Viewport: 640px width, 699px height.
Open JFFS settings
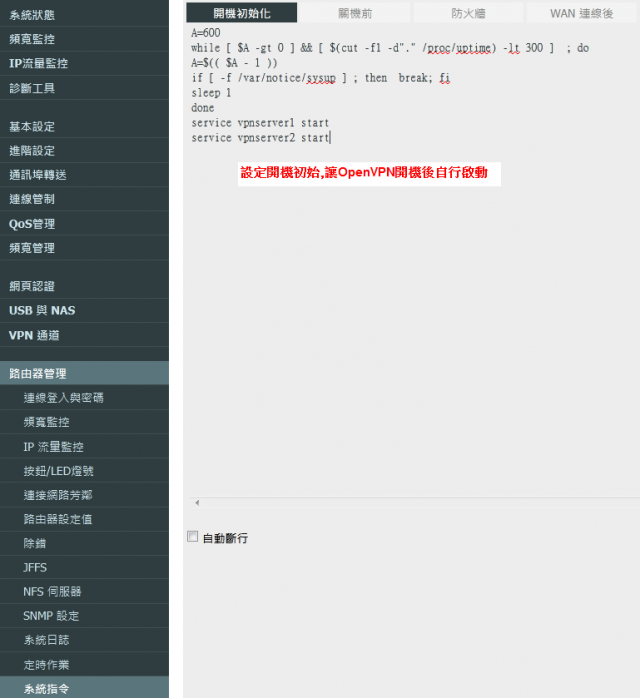84,567
